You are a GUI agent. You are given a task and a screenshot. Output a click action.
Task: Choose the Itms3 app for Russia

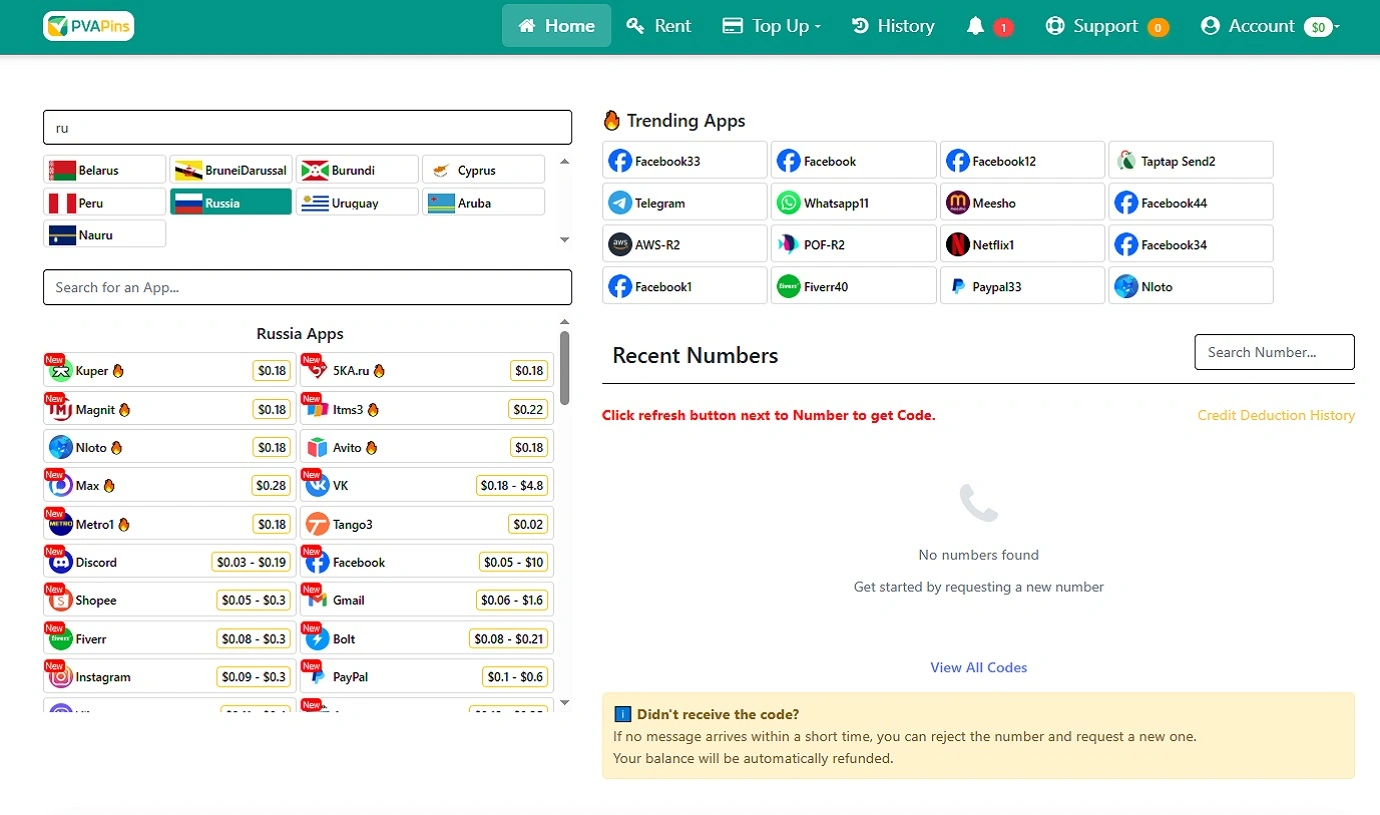point(427,409)
